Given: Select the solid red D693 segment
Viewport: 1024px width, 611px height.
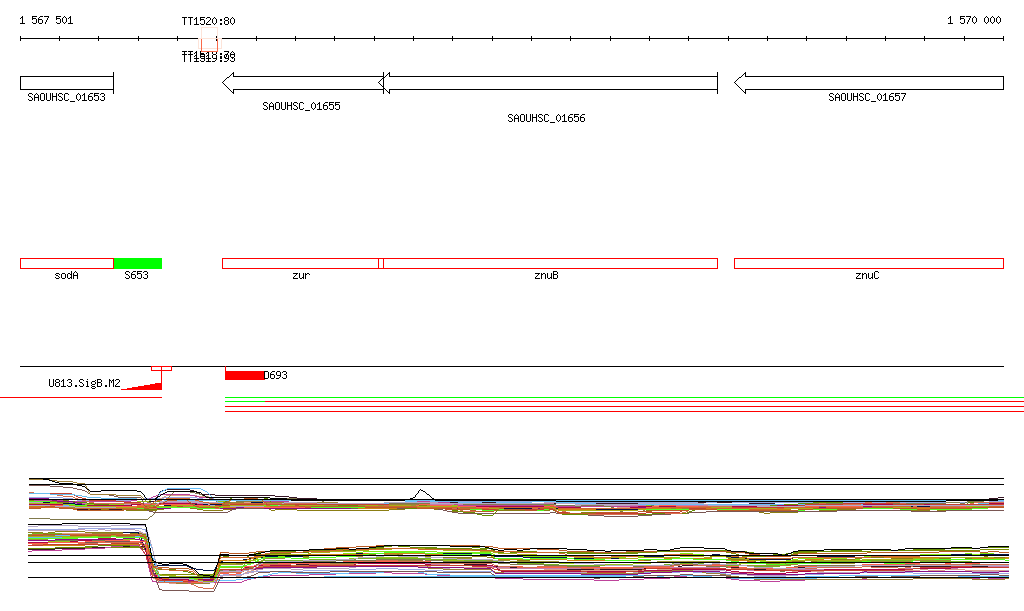Looking at the screenshot, I should click(244, 375).
